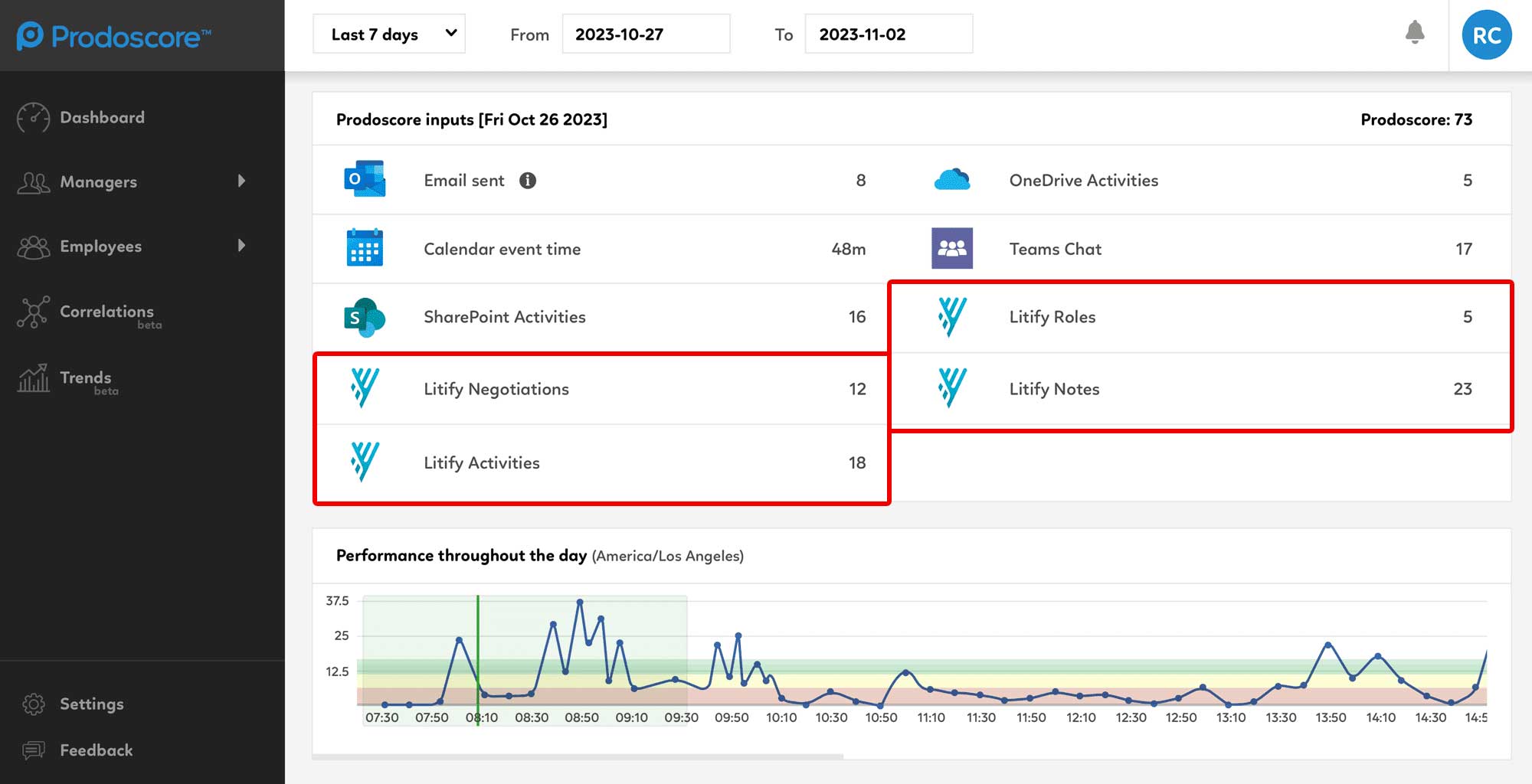The height and width of the screenshot is (784, 1532).
Task: Click the Outlook Email sent icon
Action: 365,179
